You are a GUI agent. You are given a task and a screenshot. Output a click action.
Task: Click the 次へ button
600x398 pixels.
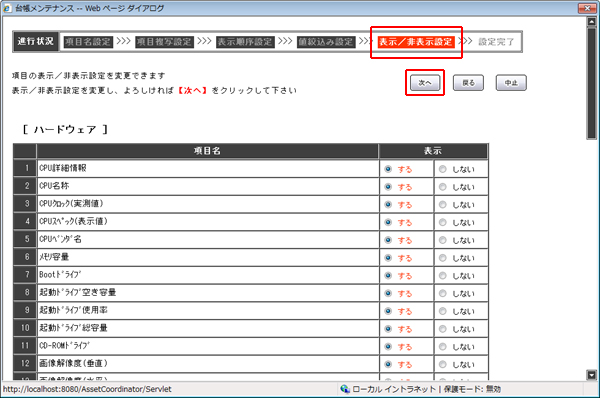[x=425, y=83]
